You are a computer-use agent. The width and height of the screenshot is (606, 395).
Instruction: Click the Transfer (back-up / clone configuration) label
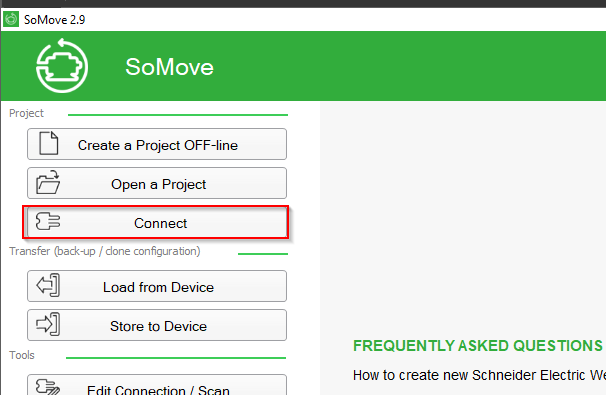pos(105,251)
